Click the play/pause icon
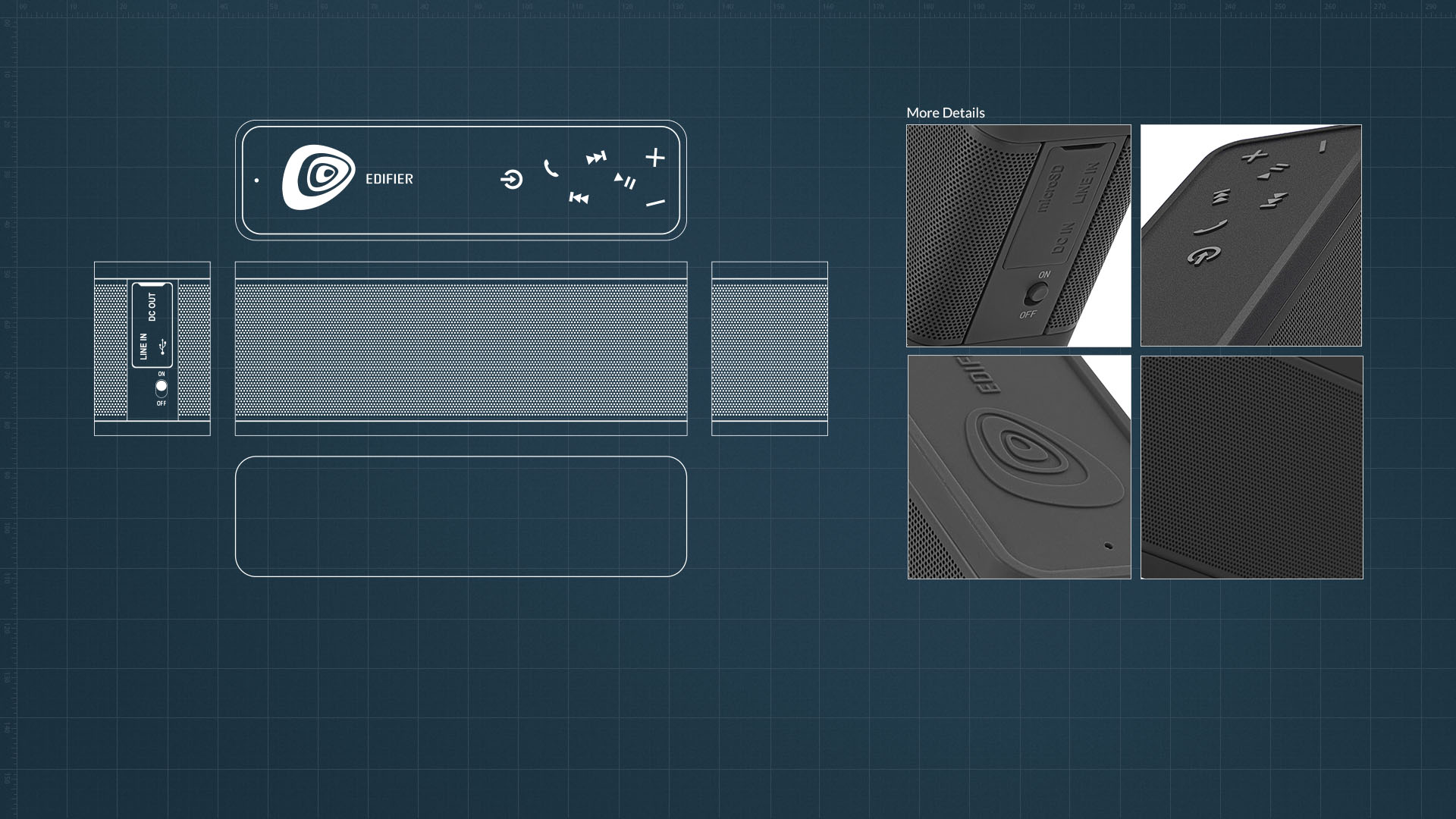The width and height of the screenshot is (1456, 819). [625, 181]
